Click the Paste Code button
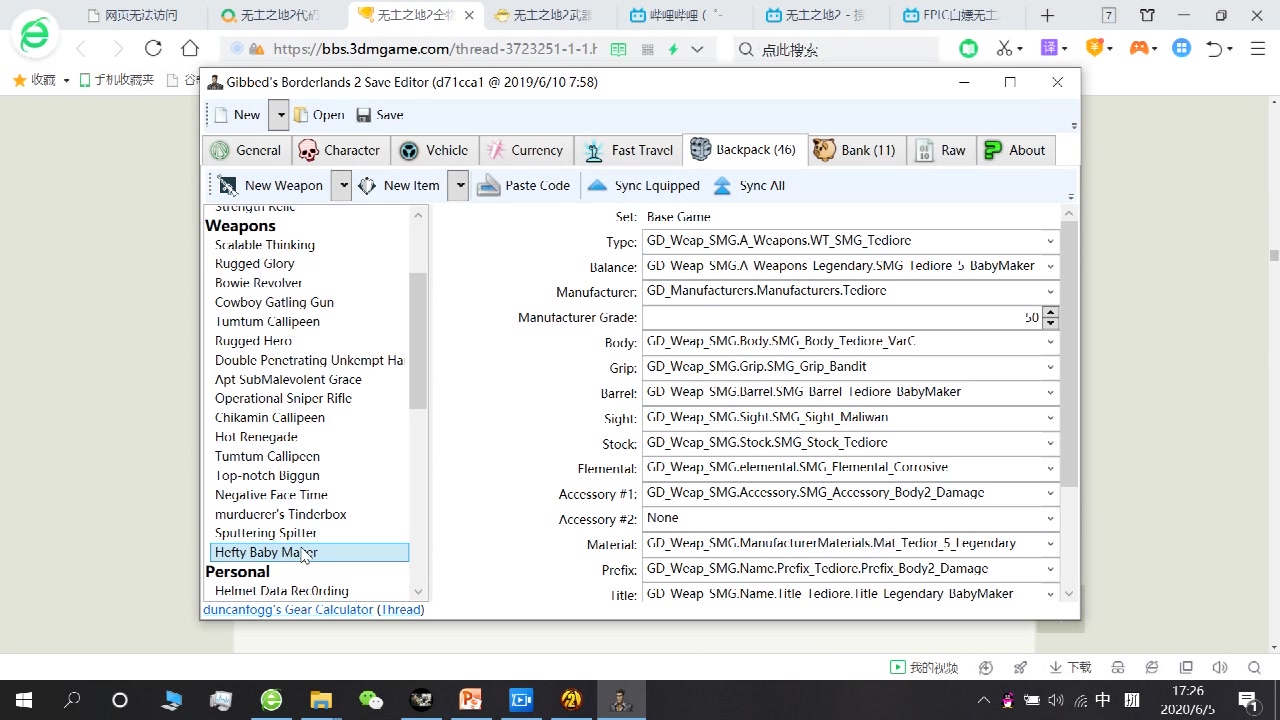The width and height of the screenshot is (1280, 720). (x=524, y=185)
